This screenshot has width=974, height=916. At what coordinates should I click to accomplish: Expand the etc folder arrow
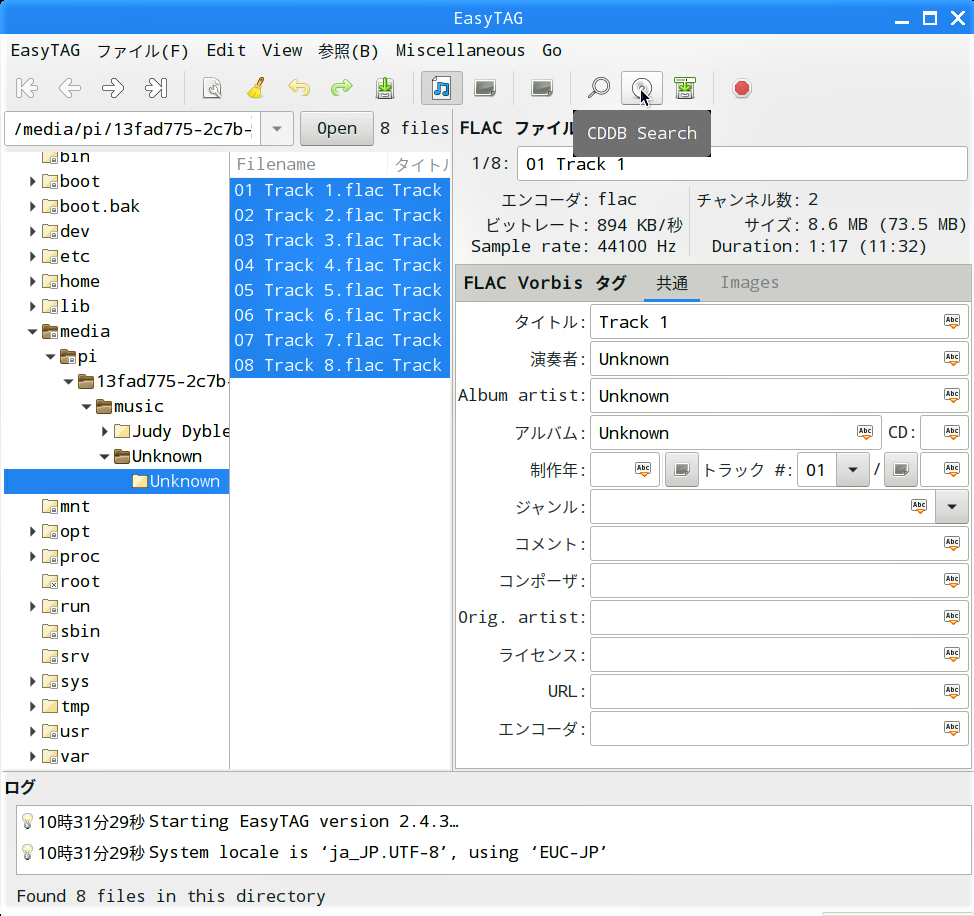pyautogui.click(x=32, y=256)
